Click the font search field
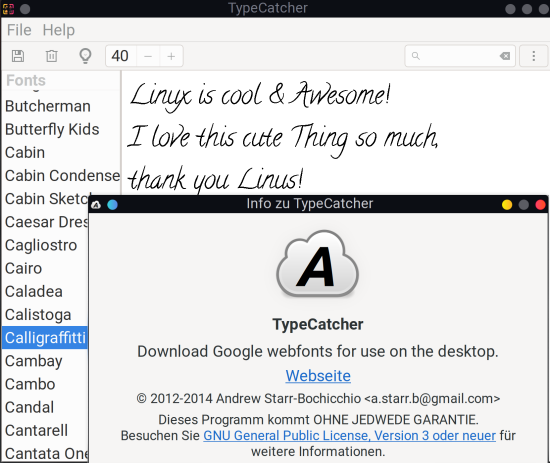The image size is (550, 463). click(460, 56)
